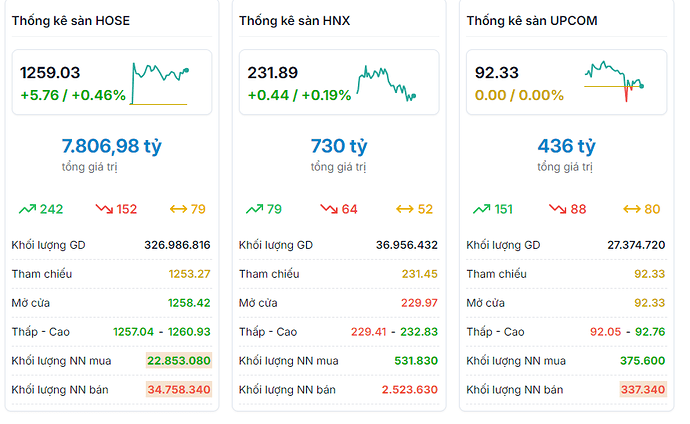Click the HNX red down-trend arrow icon
The height and width of the screenshot is (424, 690).
(x=329, y=209)
